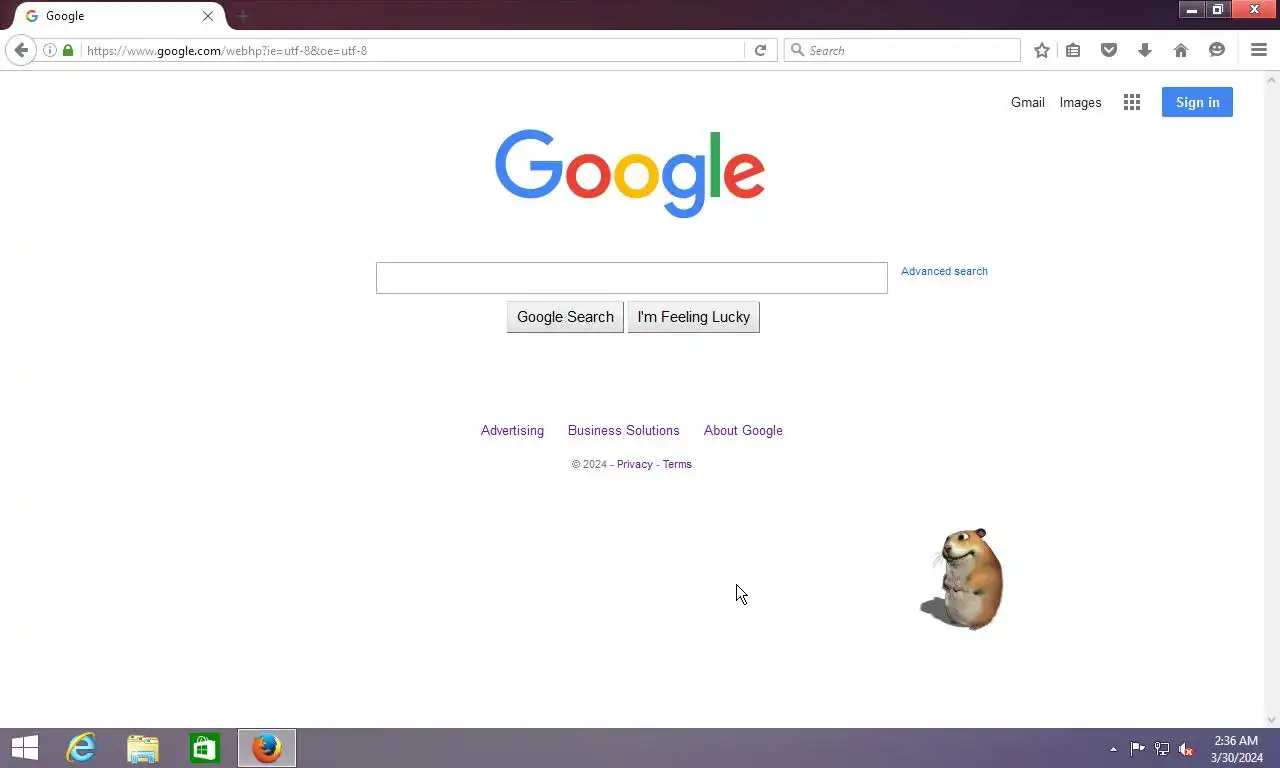1280x768 pixels.
Task: Click the Google search text box
Action: coord(632,278)
